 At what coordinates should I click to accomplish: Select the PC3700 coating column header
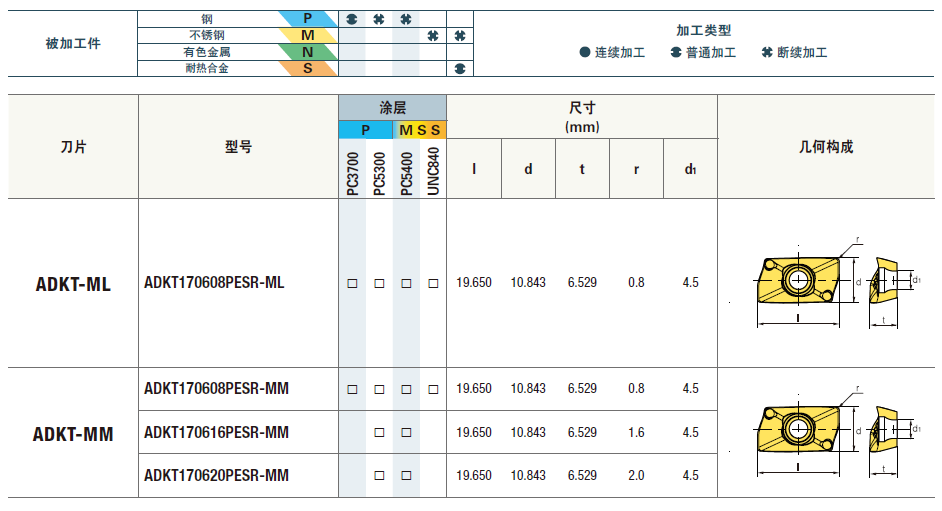[353, 173]
